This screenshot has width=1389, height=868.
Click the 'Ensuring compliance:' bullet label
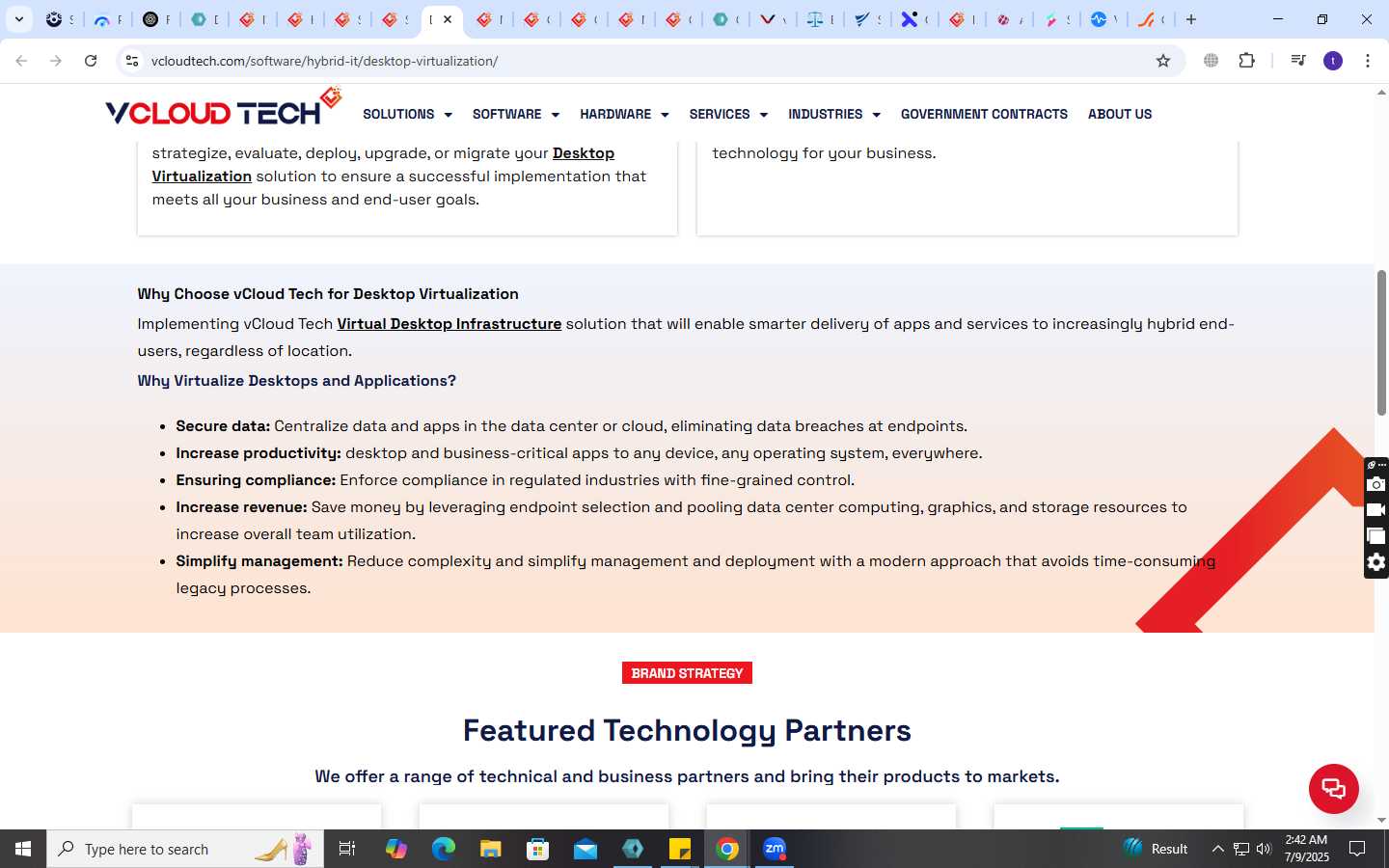256,480
